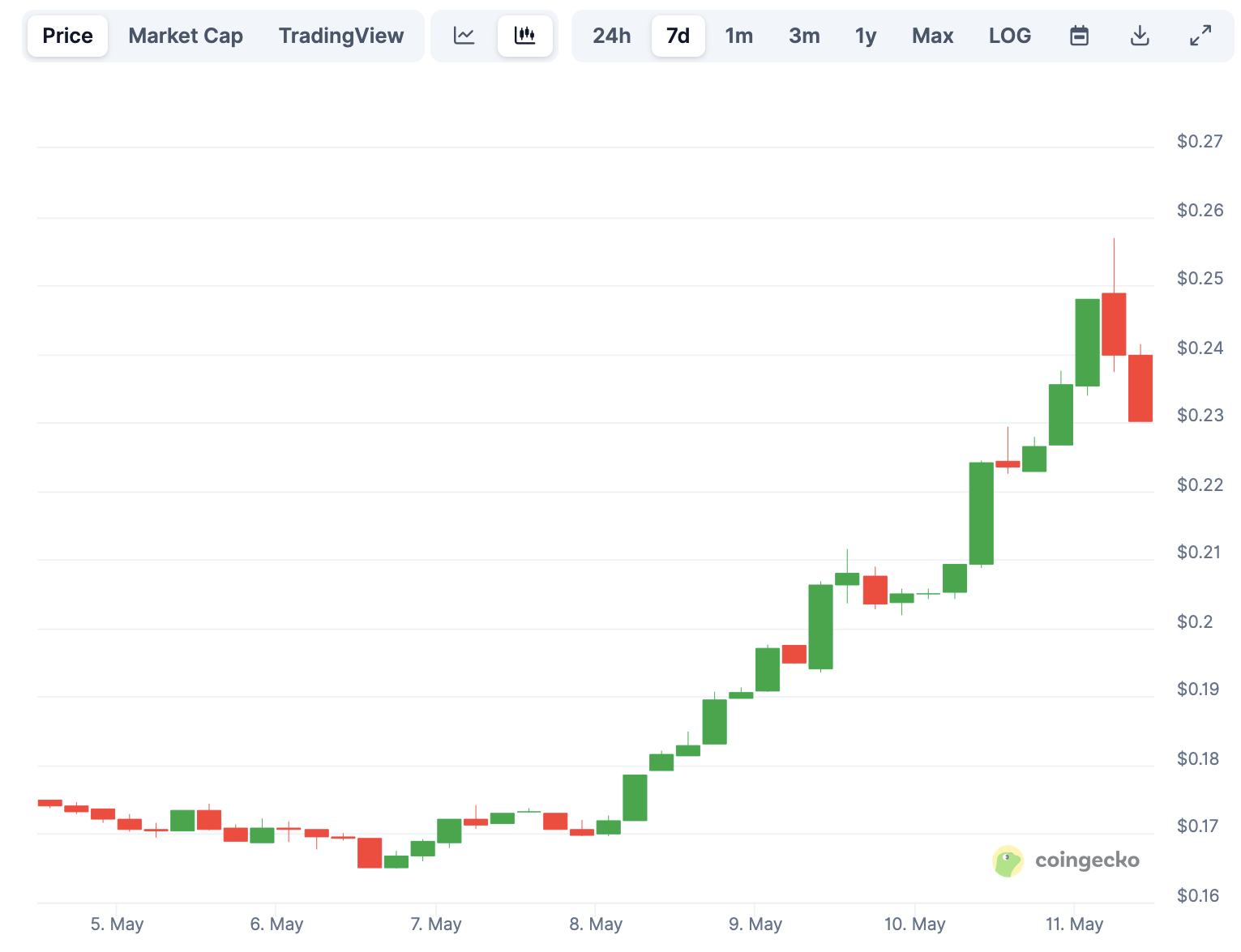Select the candlestick chart icon
Image resolution: width=1241 pixels, height=952 pixels.
click(525, 36)
